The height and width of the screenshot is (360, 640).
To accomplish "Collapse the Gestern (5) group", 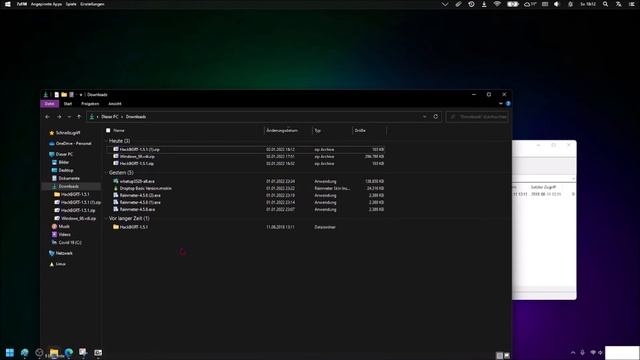I will point(107,173).
